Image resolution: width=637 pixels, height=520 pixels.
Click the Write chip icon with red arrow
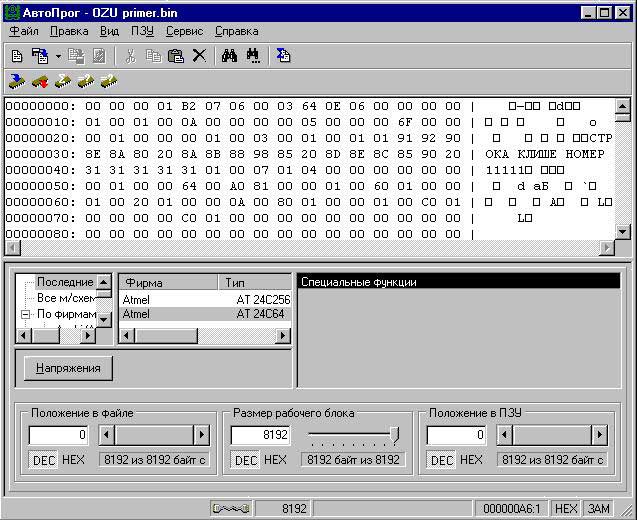click(40, 80)
